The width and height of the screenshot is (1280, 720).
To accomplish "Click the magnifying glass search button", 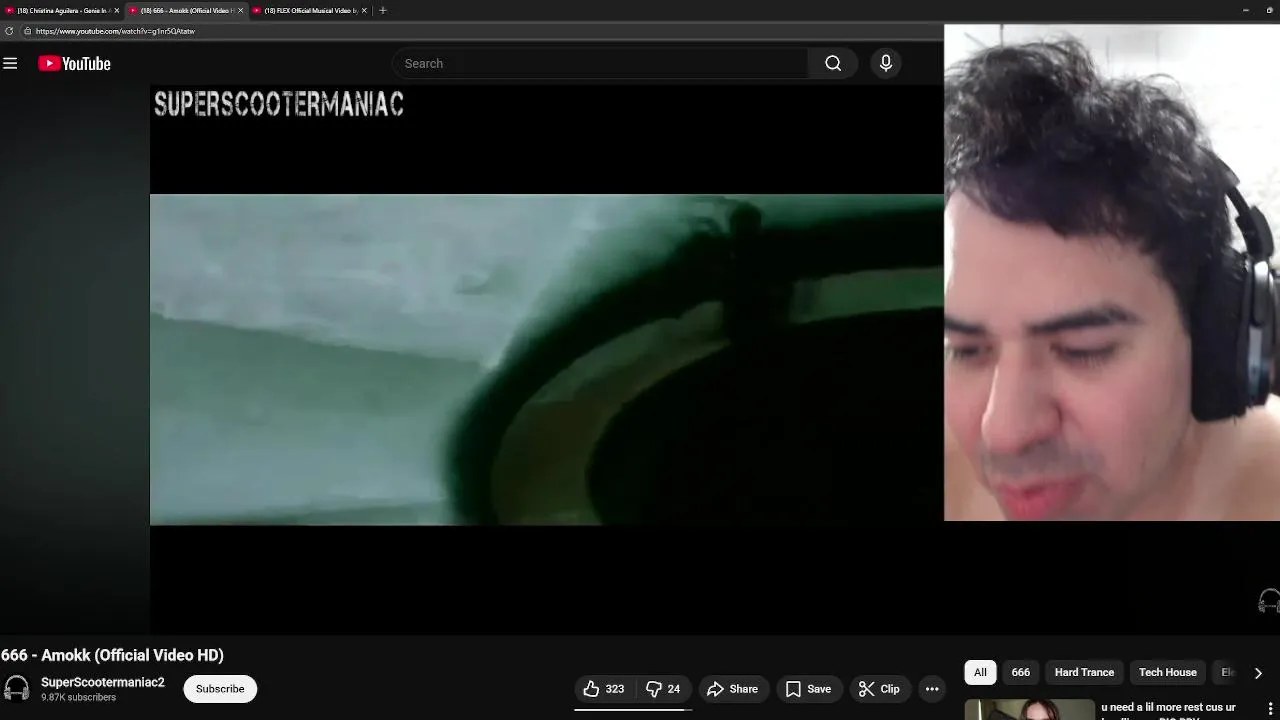I will (833, 64).
